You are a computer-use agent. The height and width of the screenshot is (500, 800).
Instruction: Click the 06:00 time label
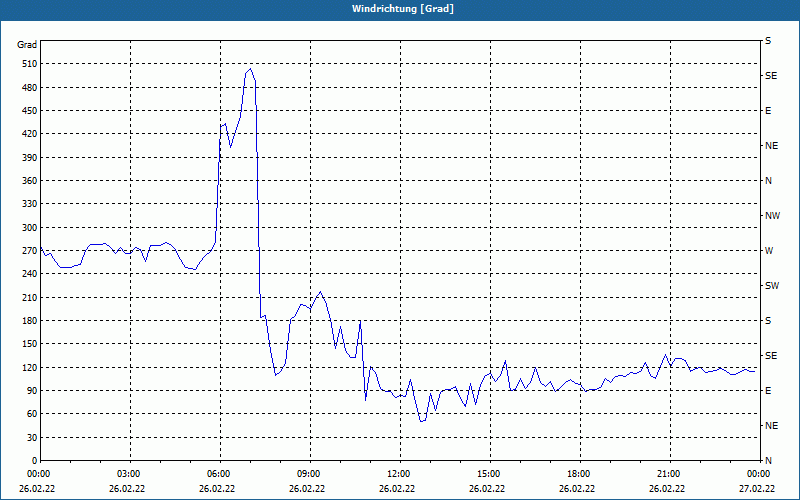click(x=220, y=473)
